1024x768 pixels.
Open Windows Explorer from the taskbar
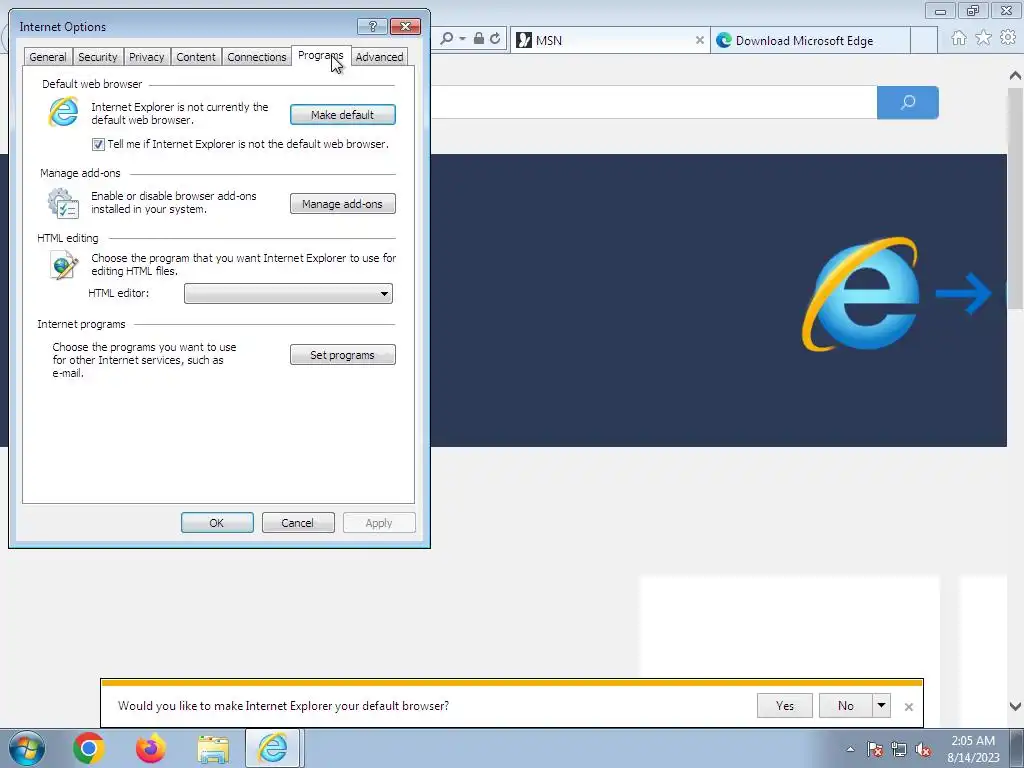tap(213, 748)
